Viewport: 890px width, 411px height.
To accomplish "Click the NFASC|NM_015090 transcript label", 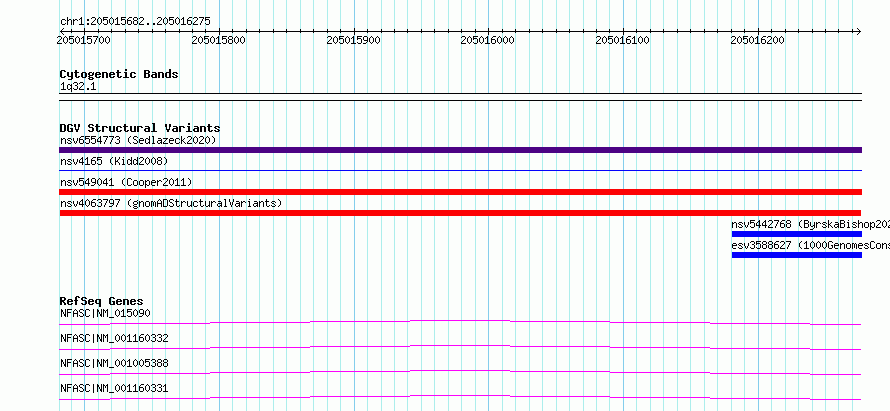I will point(105,313).
